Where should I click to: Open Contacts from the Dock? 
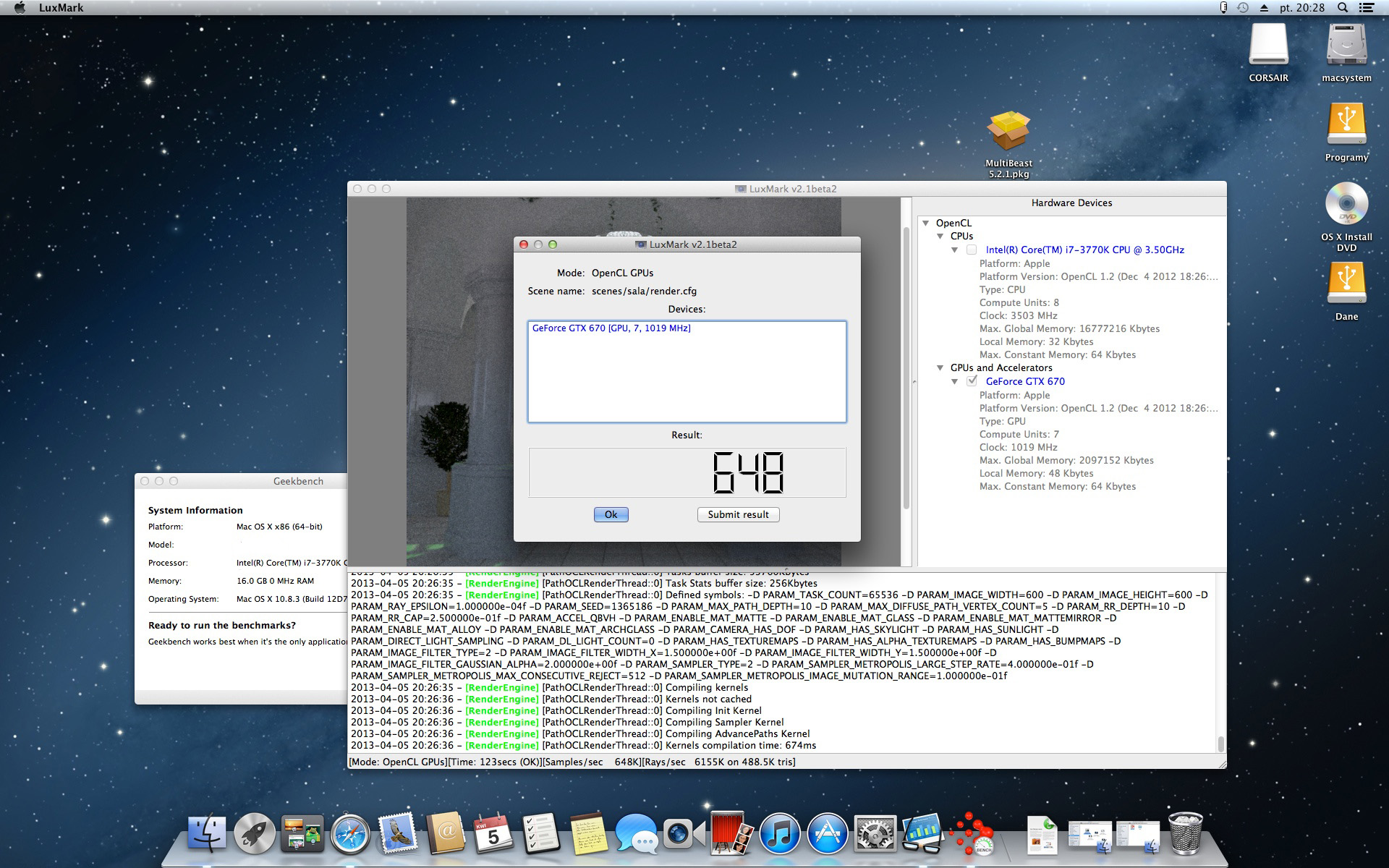coord(446,834)
